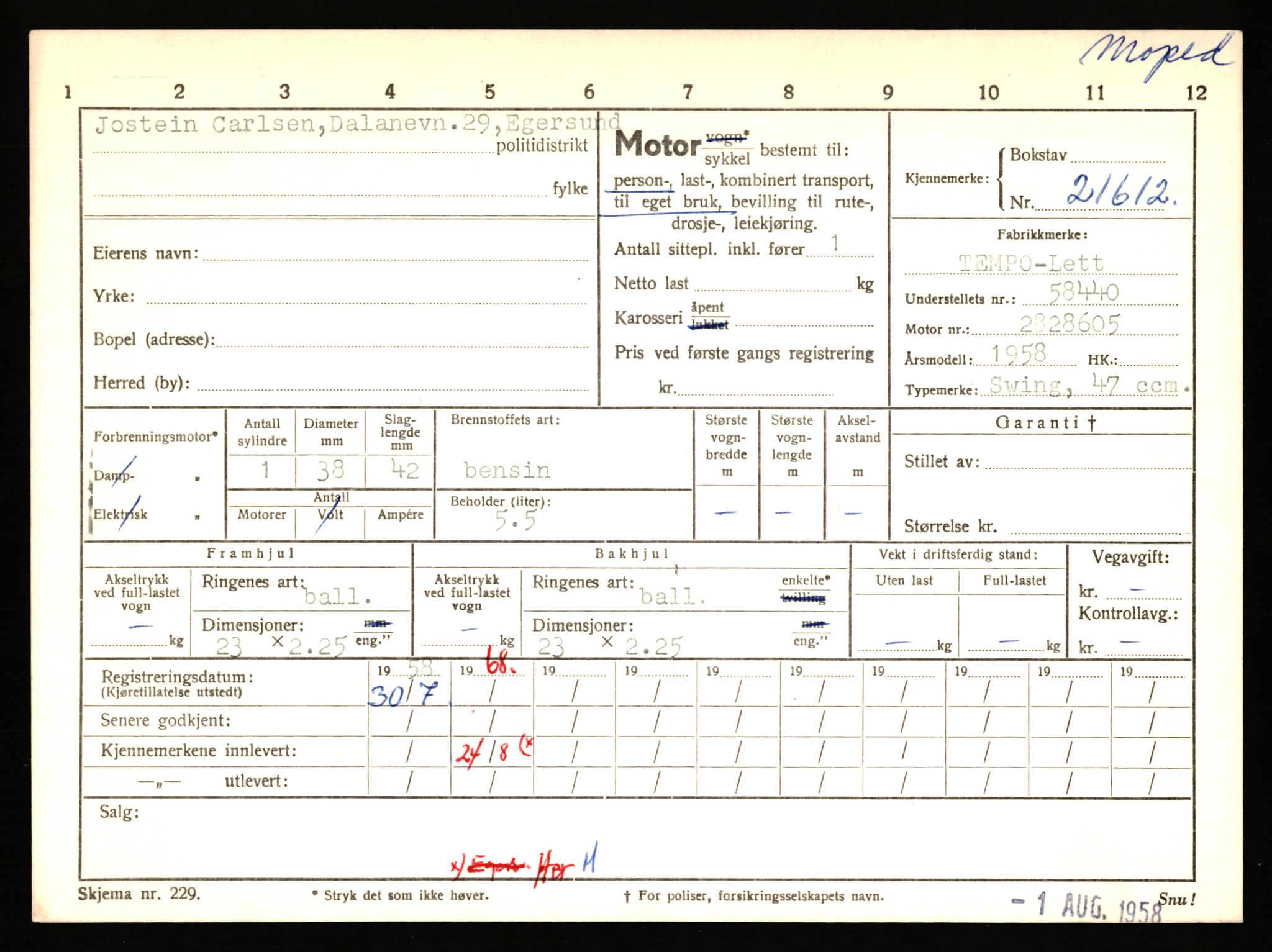The image size is (1272, 952).
Task: Click the 'Forbrenningsmotor*' label
Action: pos(155,437)
